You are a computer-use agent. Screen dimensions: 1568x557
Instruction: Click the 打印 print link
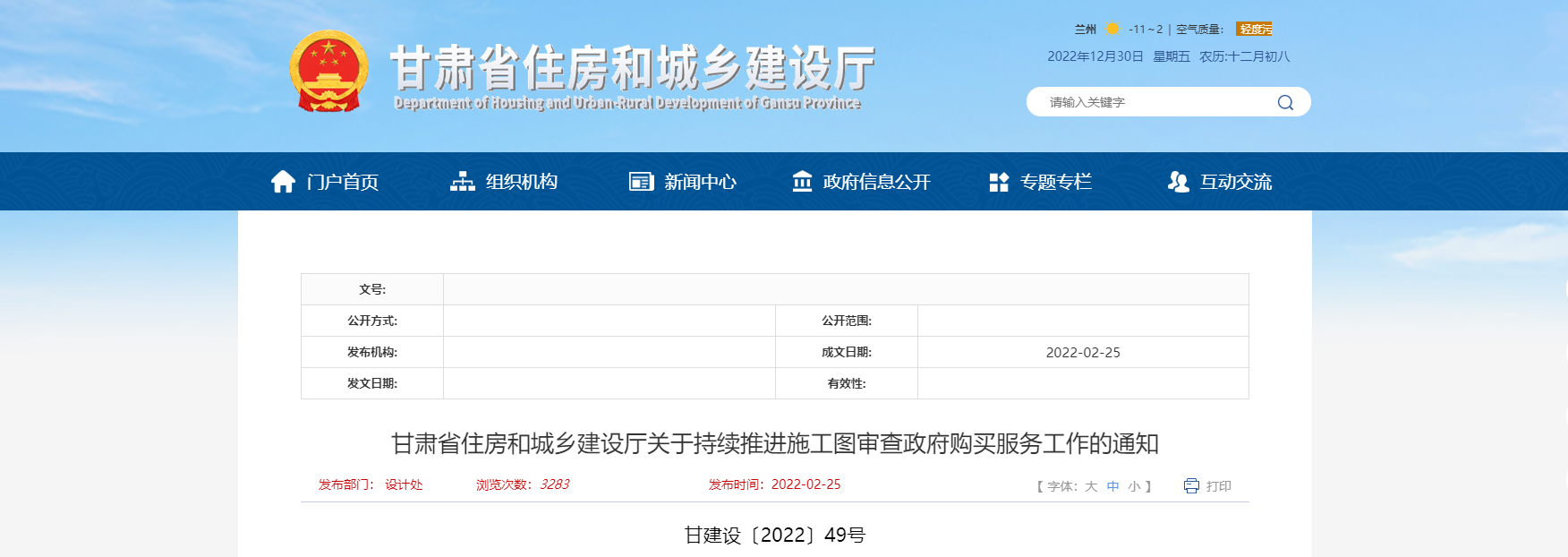[x=1218, y=486]
